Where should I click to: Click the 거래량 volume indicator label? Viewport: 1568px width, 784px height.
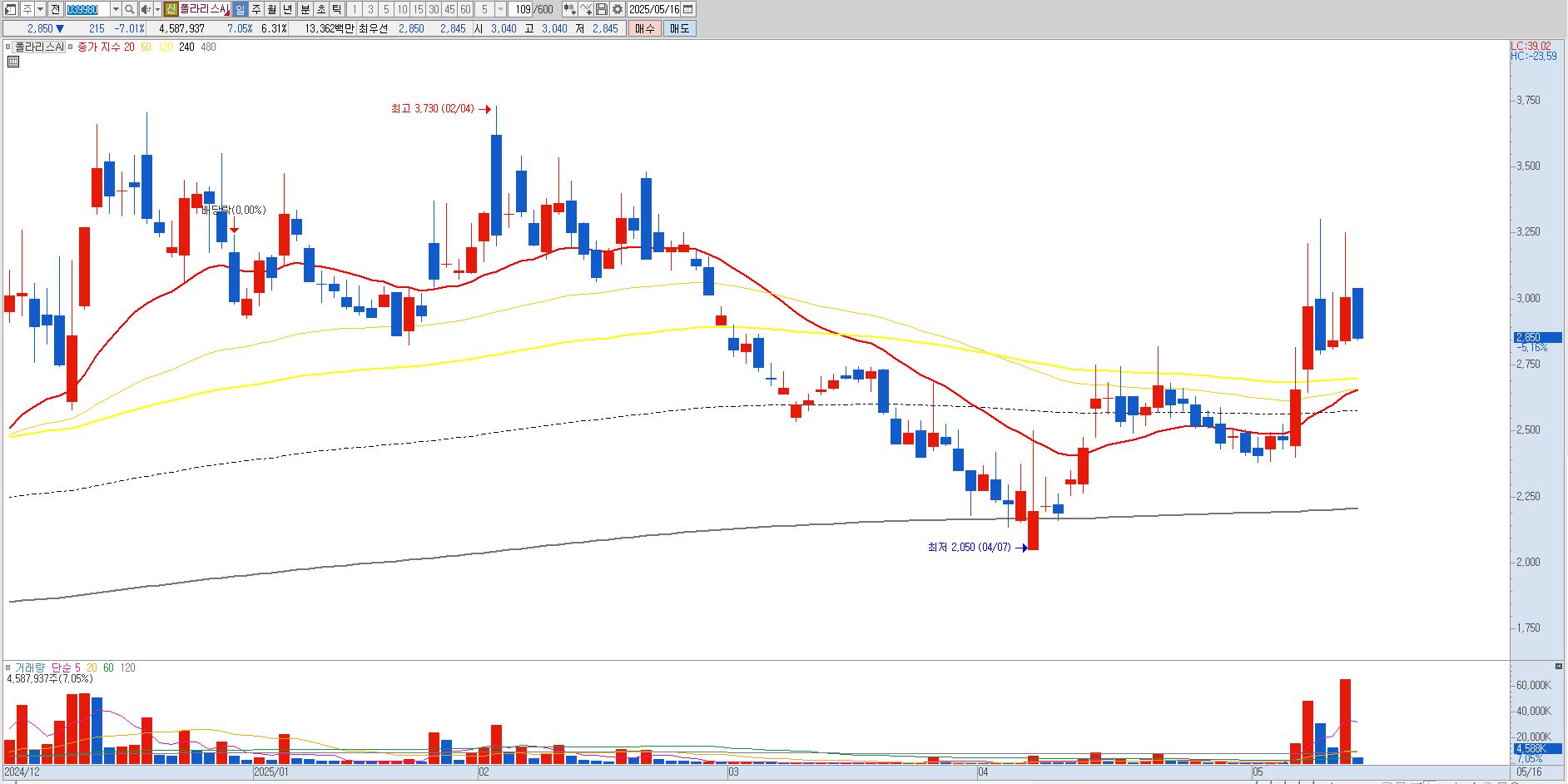[x=30, y=667]
